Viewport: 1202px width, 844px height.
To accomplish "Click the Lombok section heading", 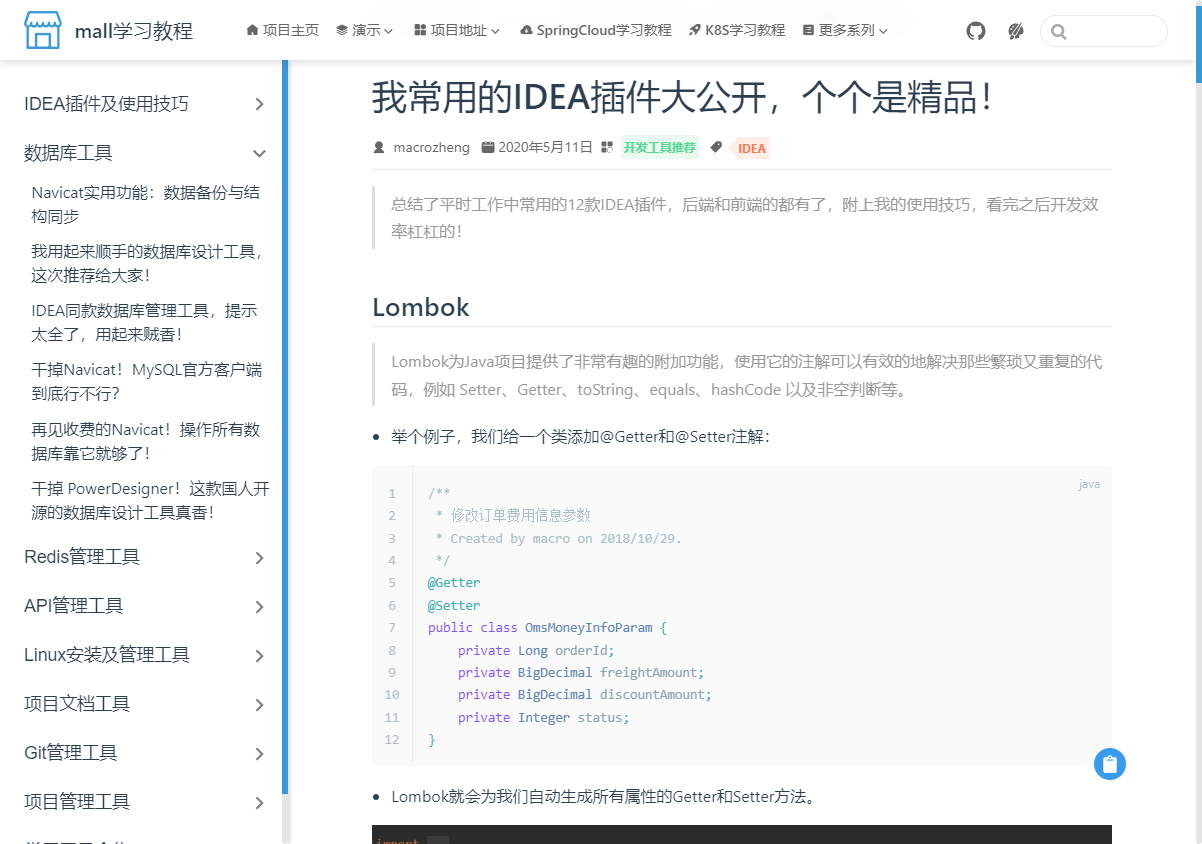I will point(421,307).
